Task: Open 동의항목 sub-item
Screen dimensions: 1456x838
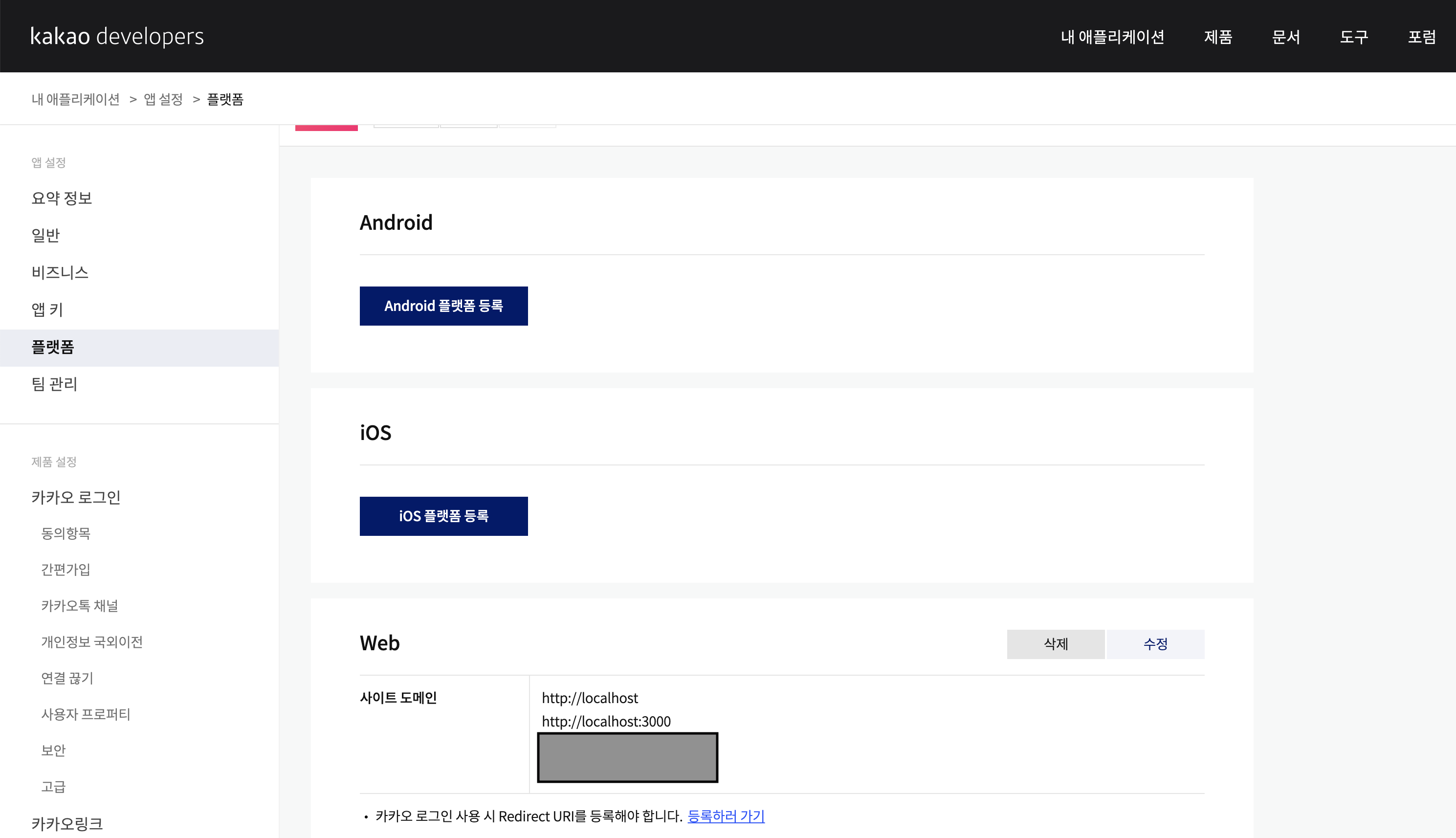Action: tap(66, 533)
